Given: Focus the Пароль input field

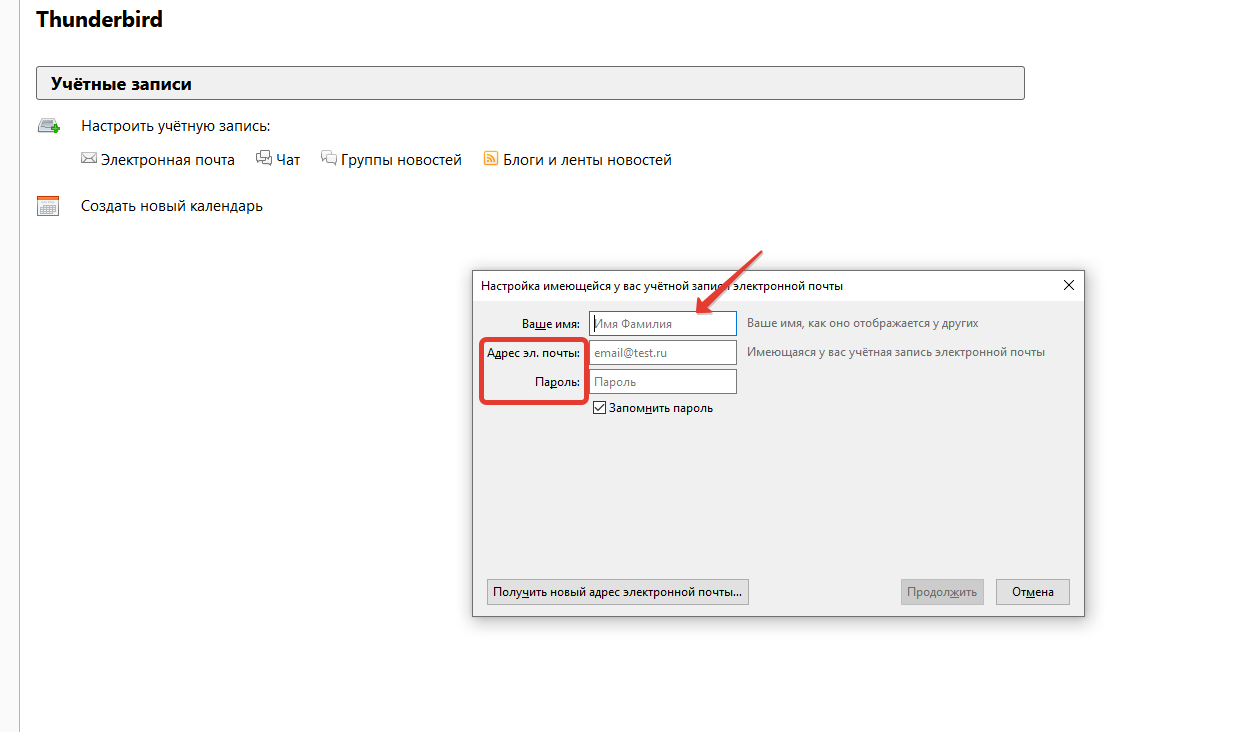Looking at the screenshot, I should [662, 382].
